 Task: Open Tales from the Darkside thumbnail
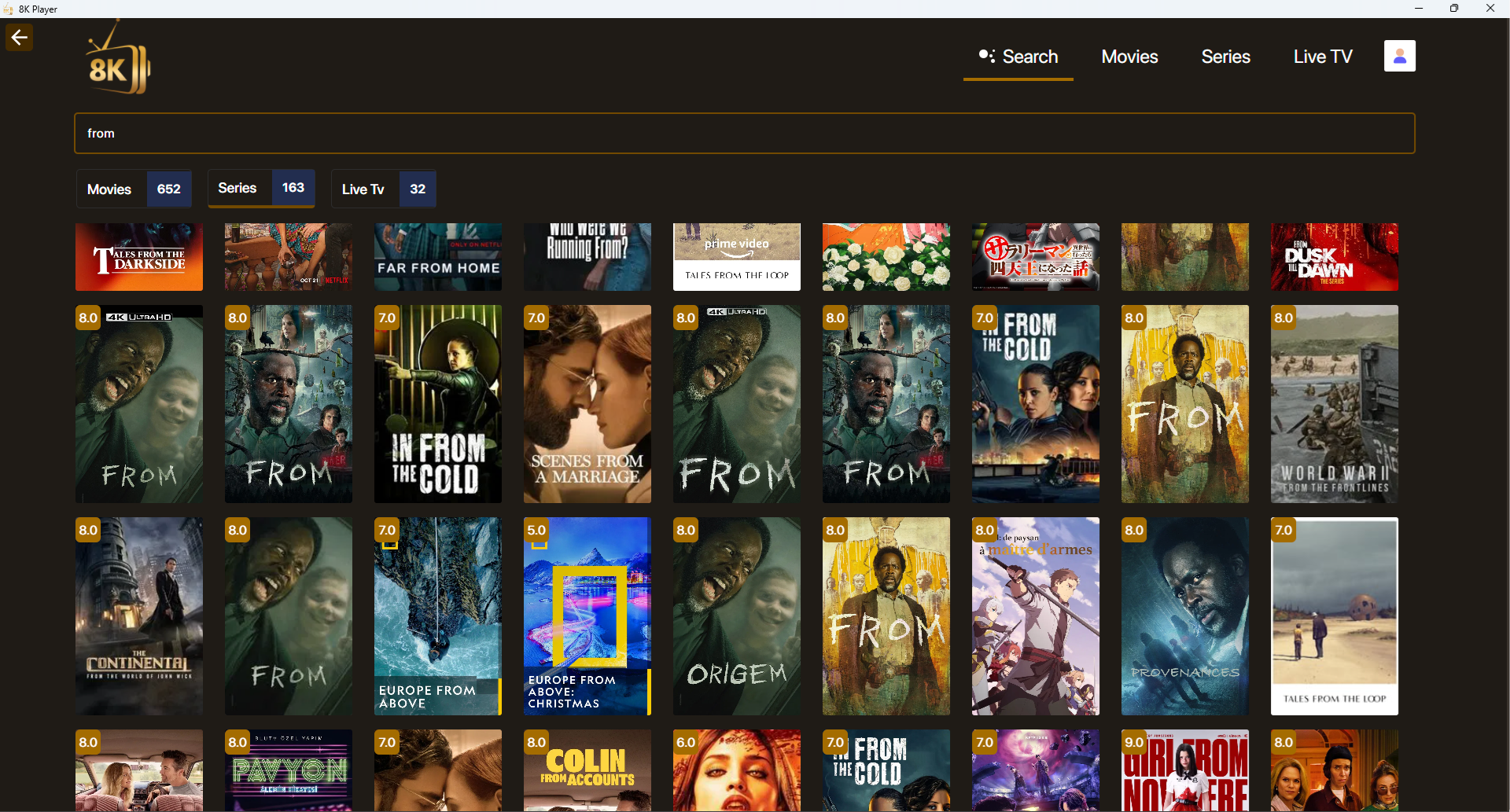click(139, 257)
